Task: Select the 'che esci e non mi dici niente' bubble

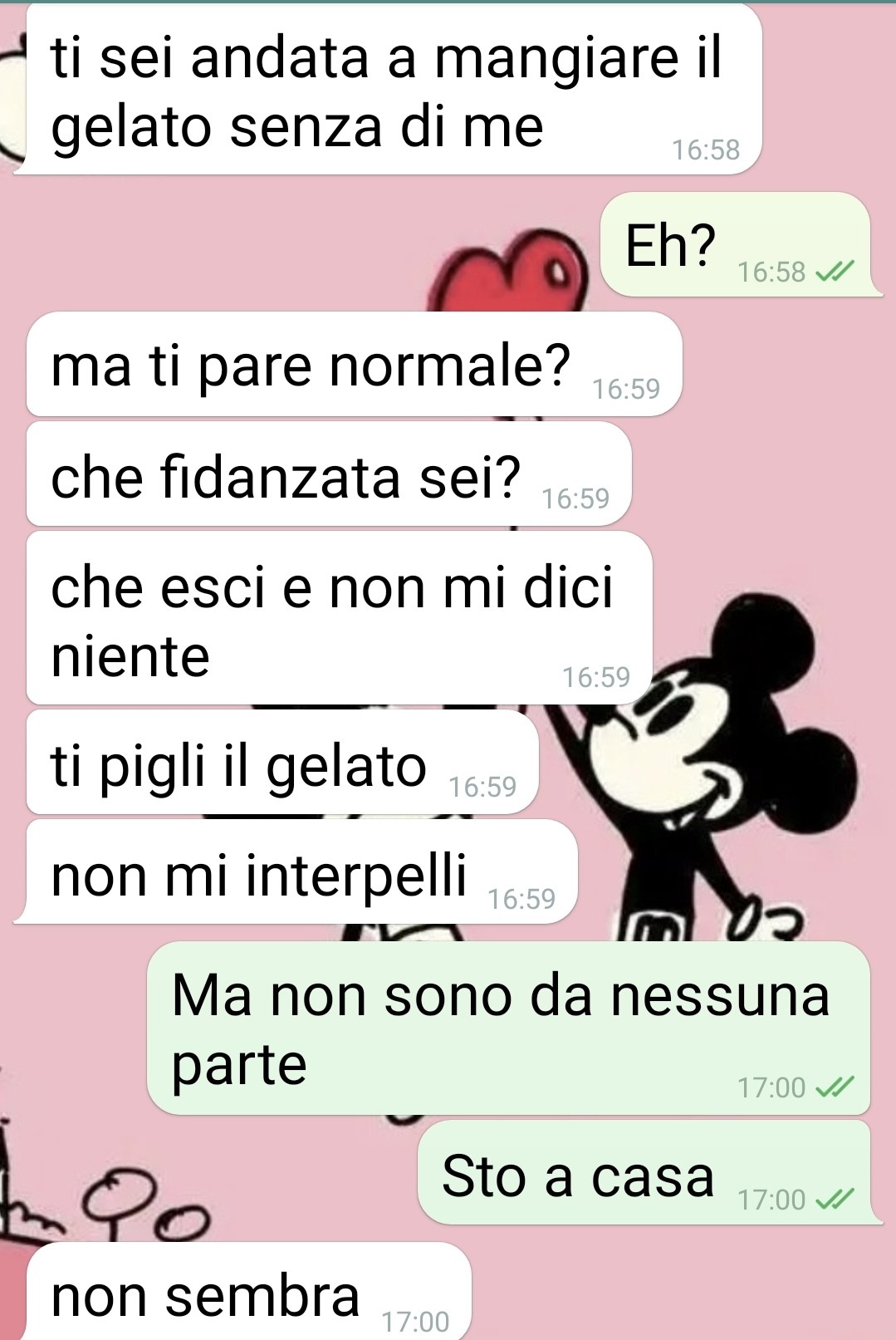Action: 340,618
